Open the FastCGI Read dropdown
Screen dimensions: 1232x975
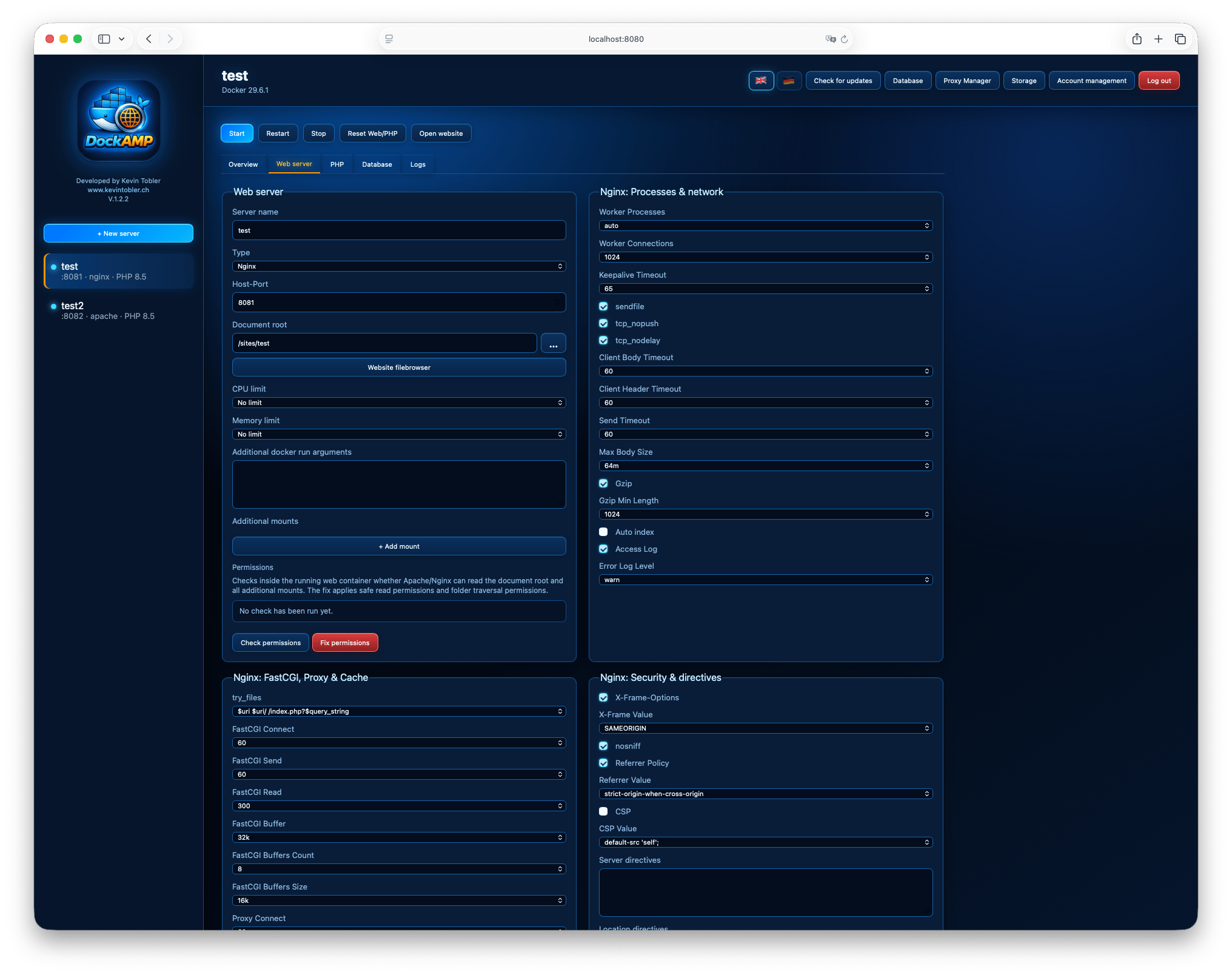coord(399,806)
